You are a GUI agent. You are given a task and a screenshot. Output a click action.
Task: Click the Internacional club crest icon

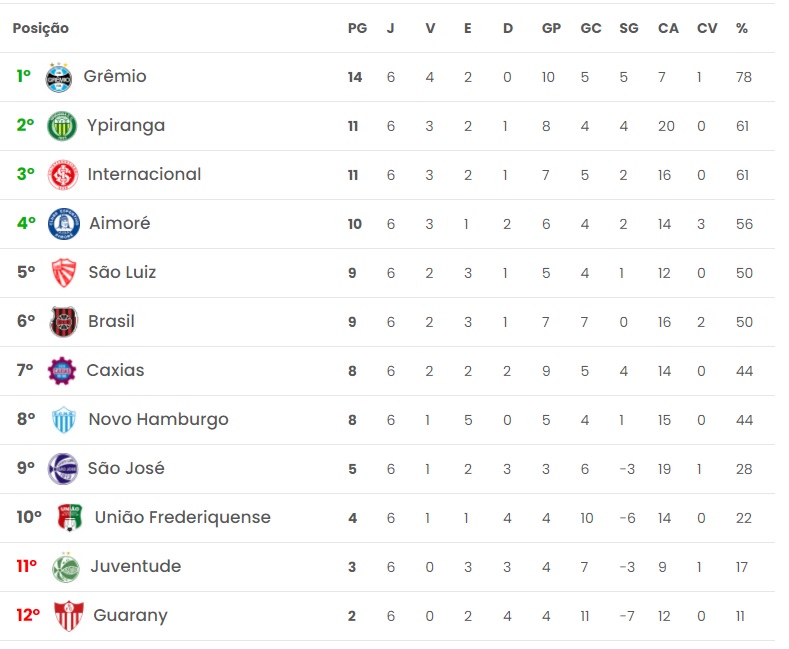point(63,175)
